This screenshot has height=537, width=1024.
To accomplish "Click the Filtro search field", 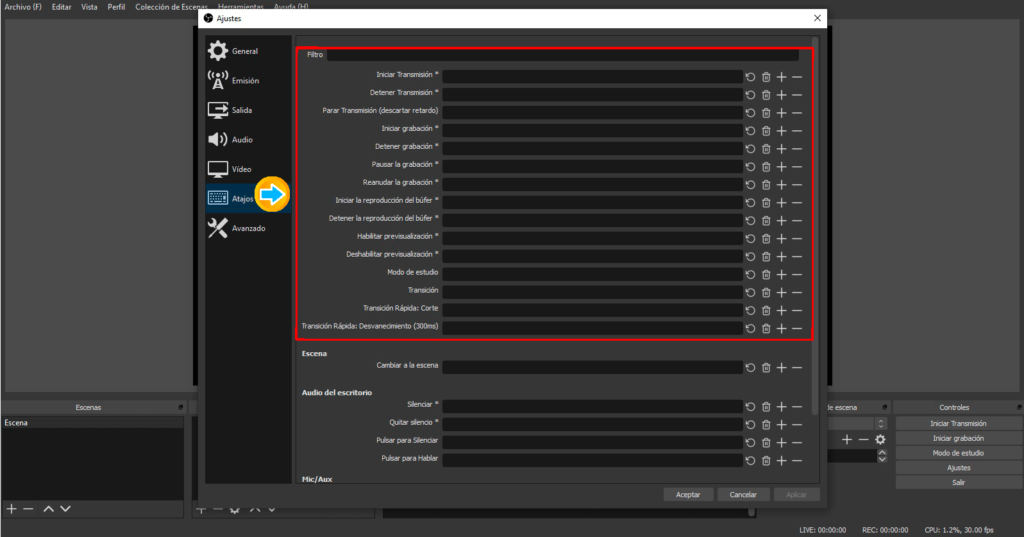I will pyautogui.click(x=562, y=55).
